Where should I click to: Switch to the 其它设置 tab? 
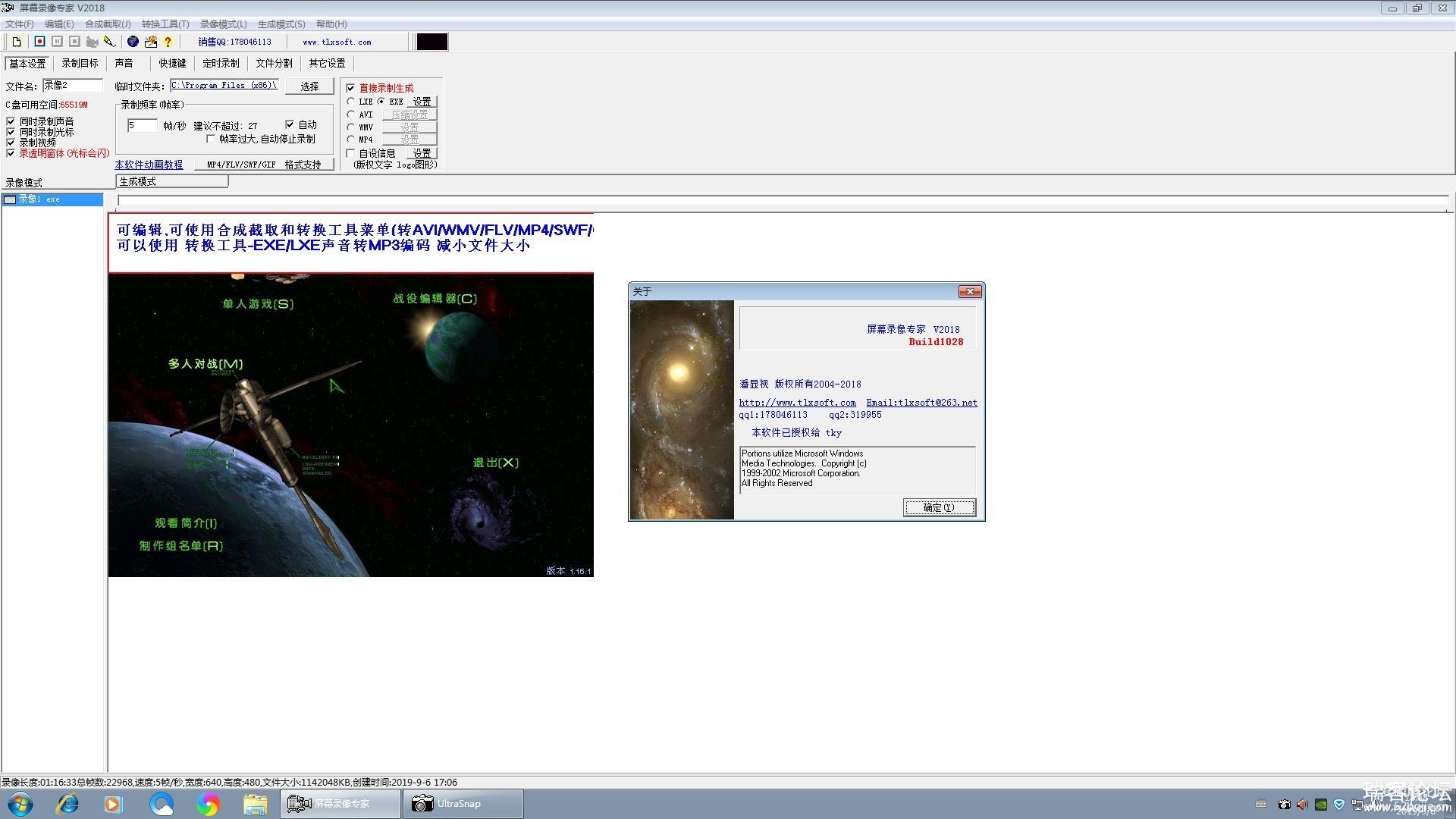[x=327, y=64]
